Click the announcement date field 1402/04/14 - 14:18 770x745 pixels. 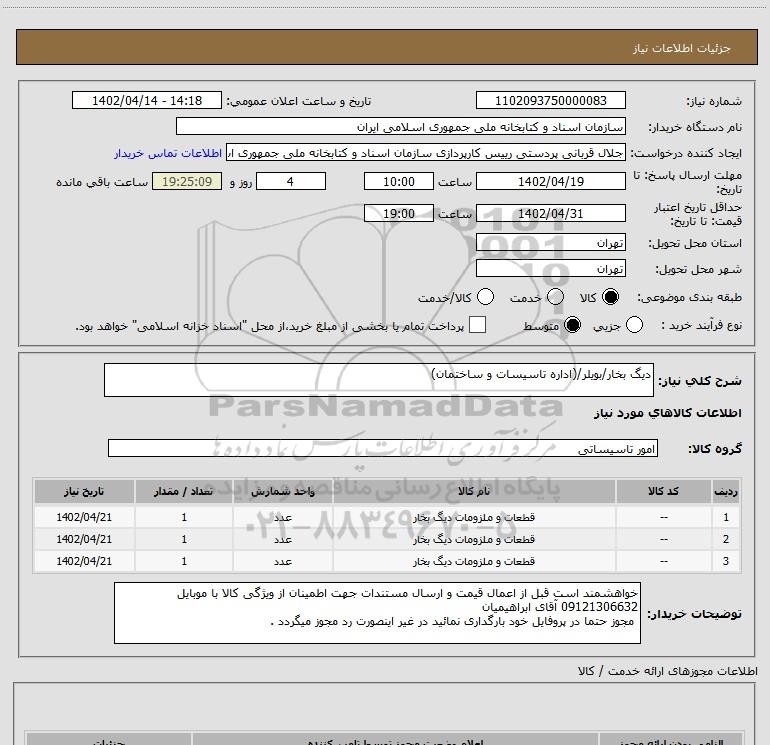point(147,101)
